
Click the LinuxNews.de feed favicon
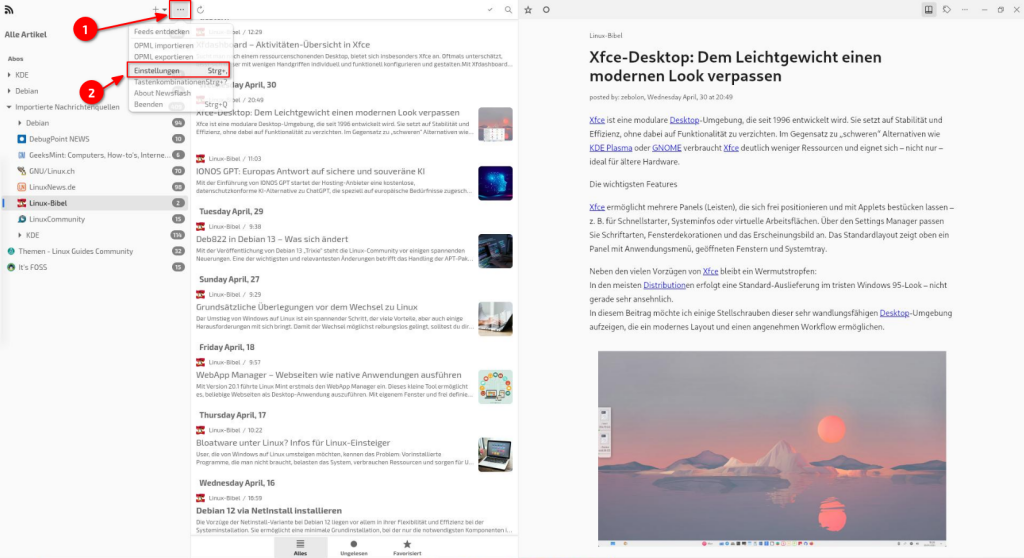pos(22,187)
